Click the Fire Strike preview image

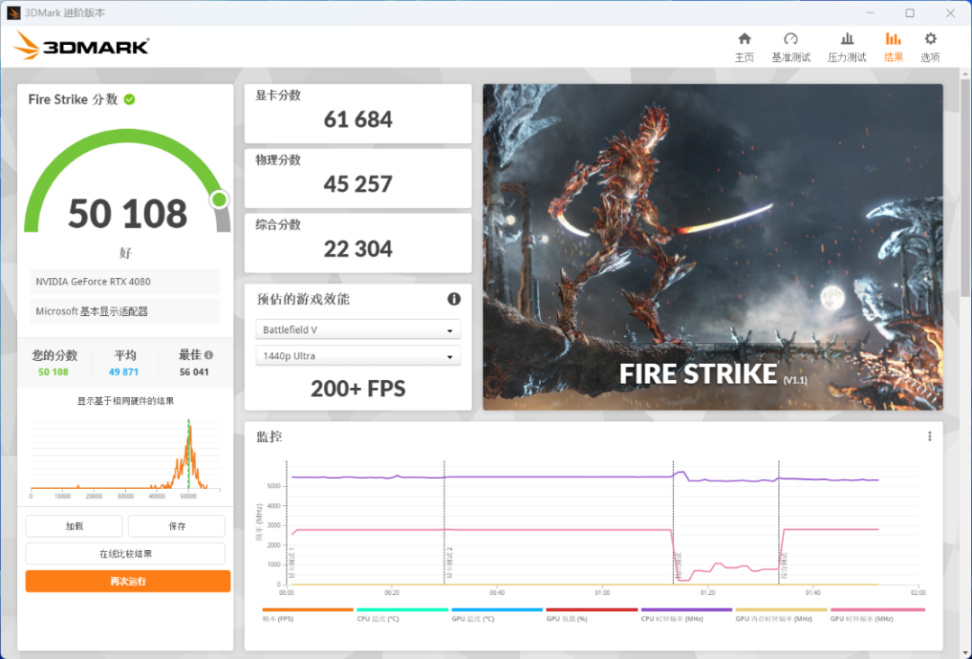click(713, 247)
